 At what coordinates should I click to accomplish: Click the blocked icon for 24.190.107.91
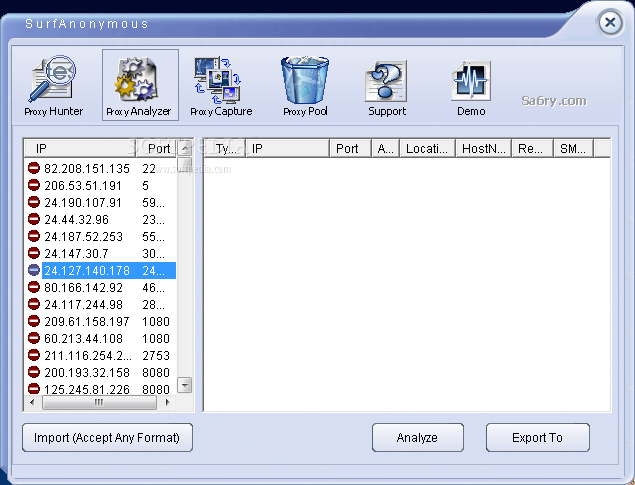34,202
